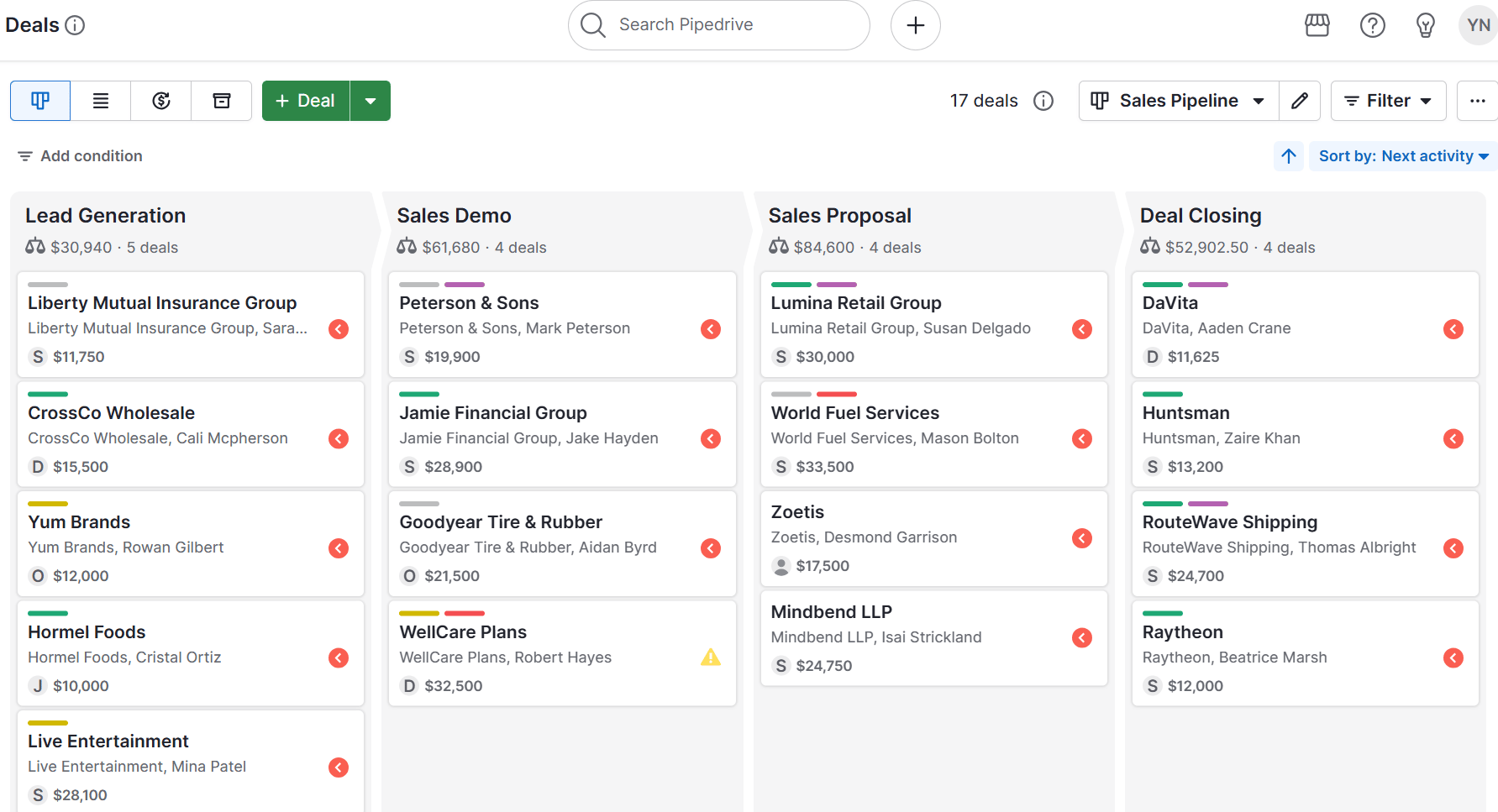Click overdue activity icon on Raytheon
The width and height of the screenshot is (1498, 812).
pyautogui.click(x=1453, y=657)
